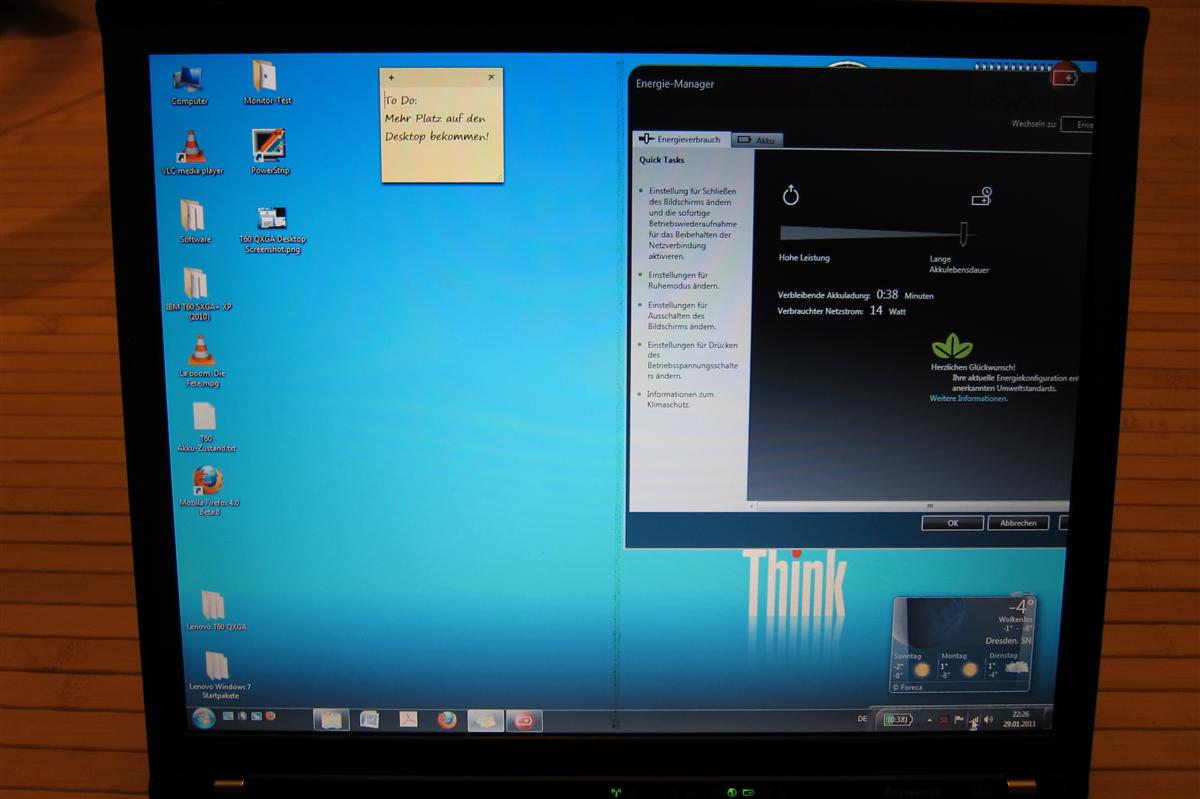
Task: Launch Mozilla Firefox 4.0 Beta 8 shortcut
Action: [208, 491]
